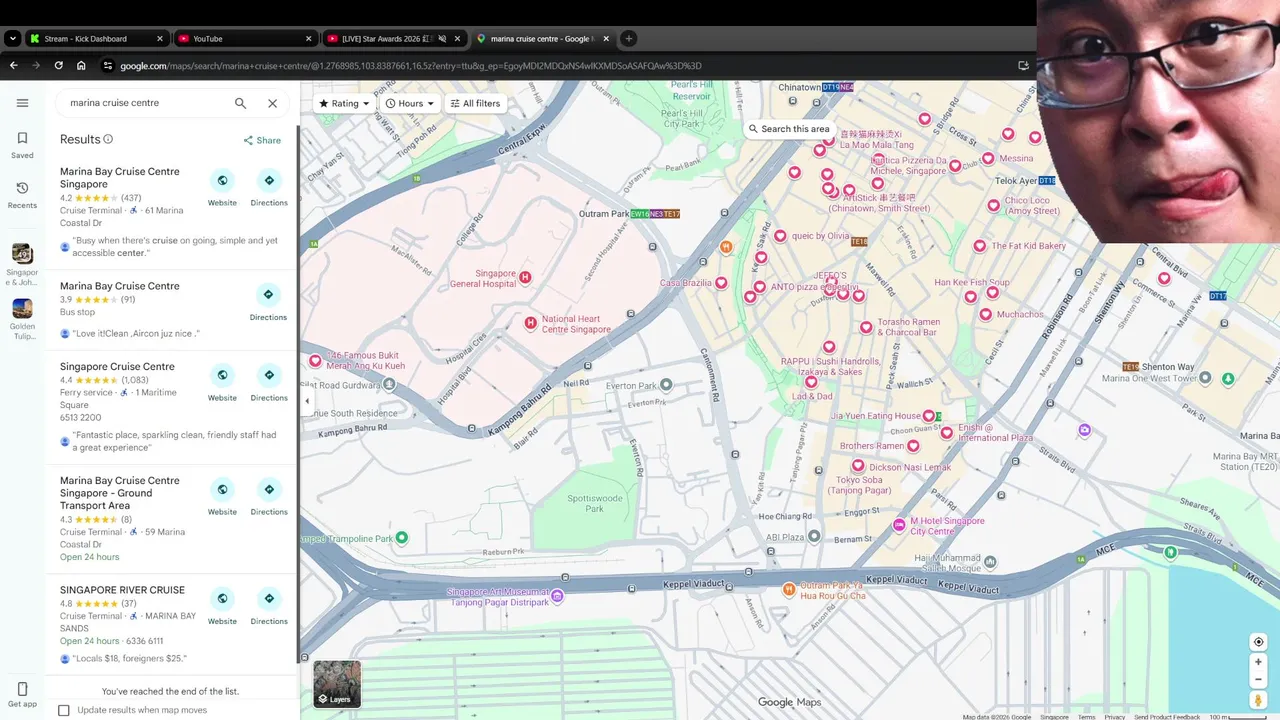Enable Update results when map moves
The image size is (1280, 720).
coord(64,710)
